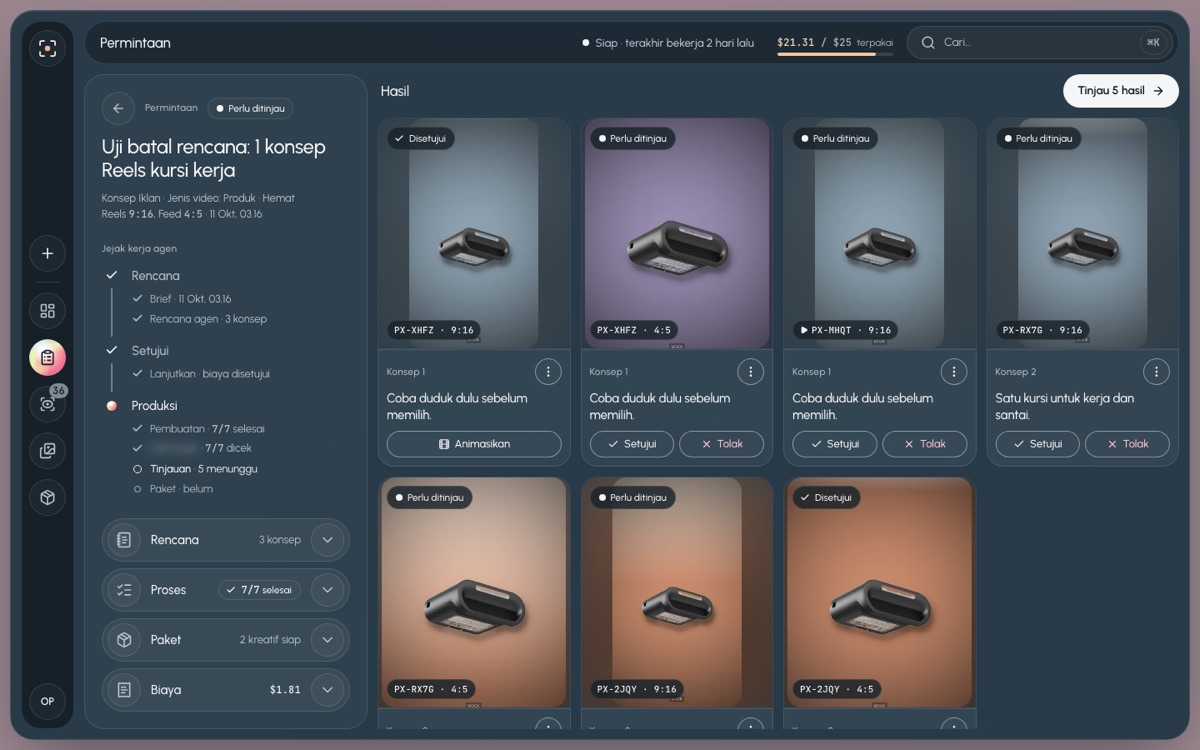This screenshot has width=1200, height=750.
Task: Open the OP user avatar
Action: coord(47,701)
